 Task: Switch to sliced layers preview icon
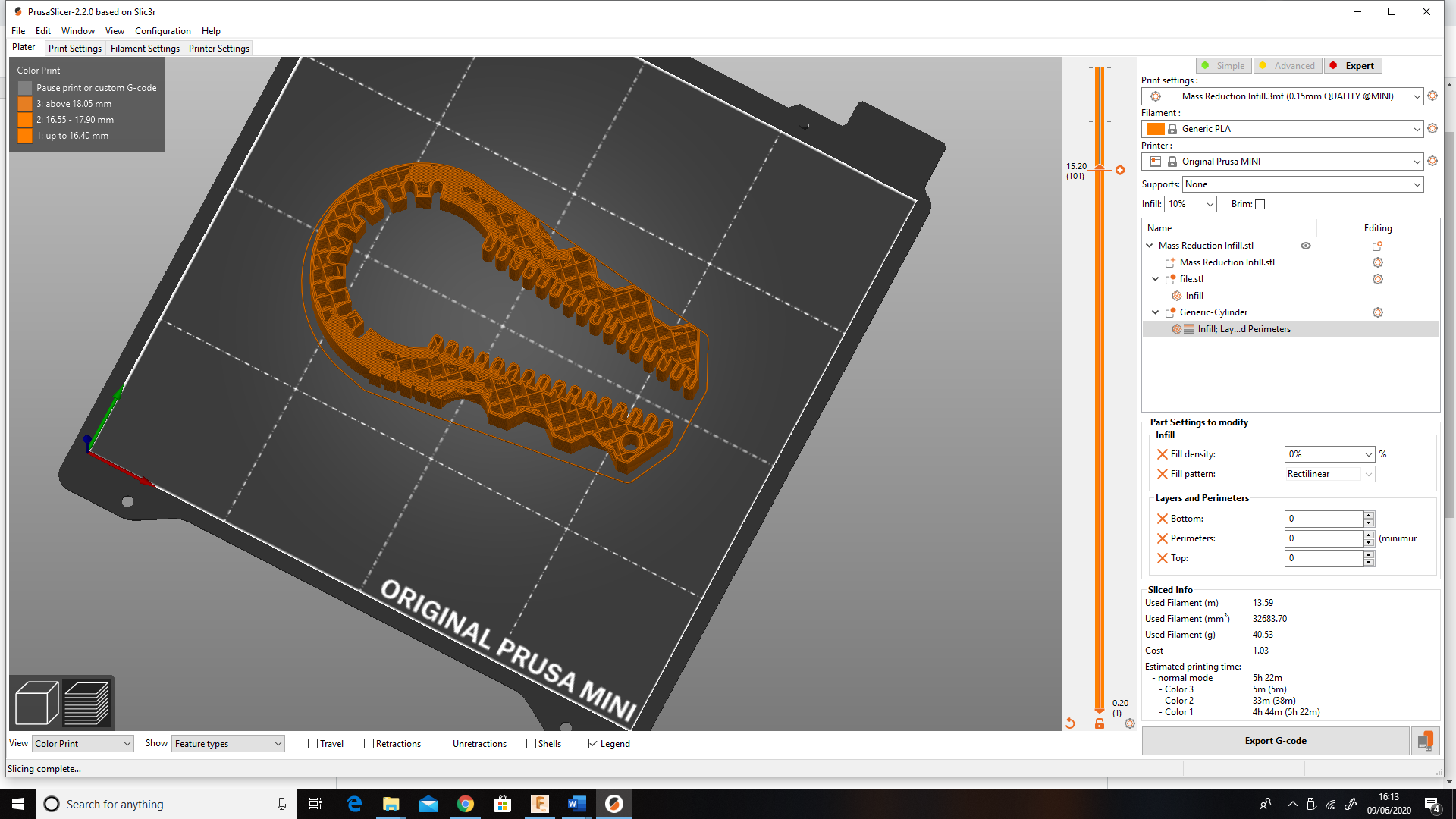point(86,703)
